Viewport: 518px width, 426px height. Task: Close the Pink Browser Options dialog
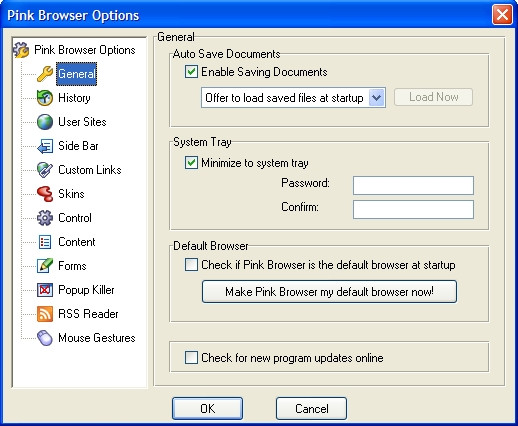pyautogui.click(x=502, y=15)
